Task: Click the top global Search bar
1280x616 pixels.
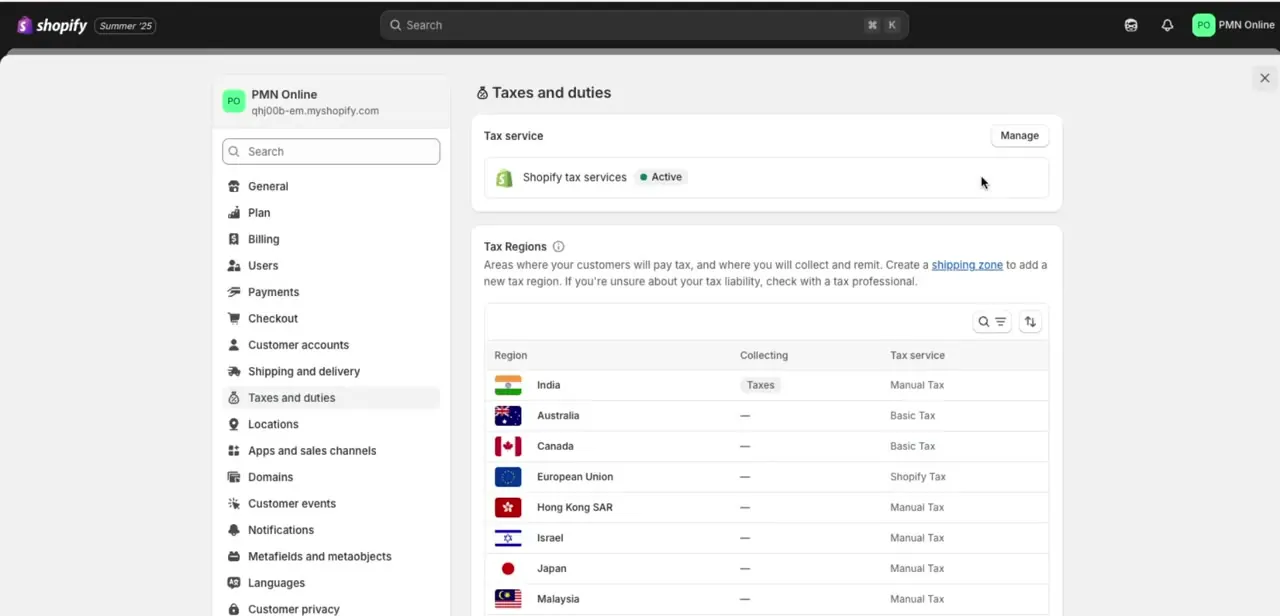Action: pyautogui.click(x=644, y=25)
